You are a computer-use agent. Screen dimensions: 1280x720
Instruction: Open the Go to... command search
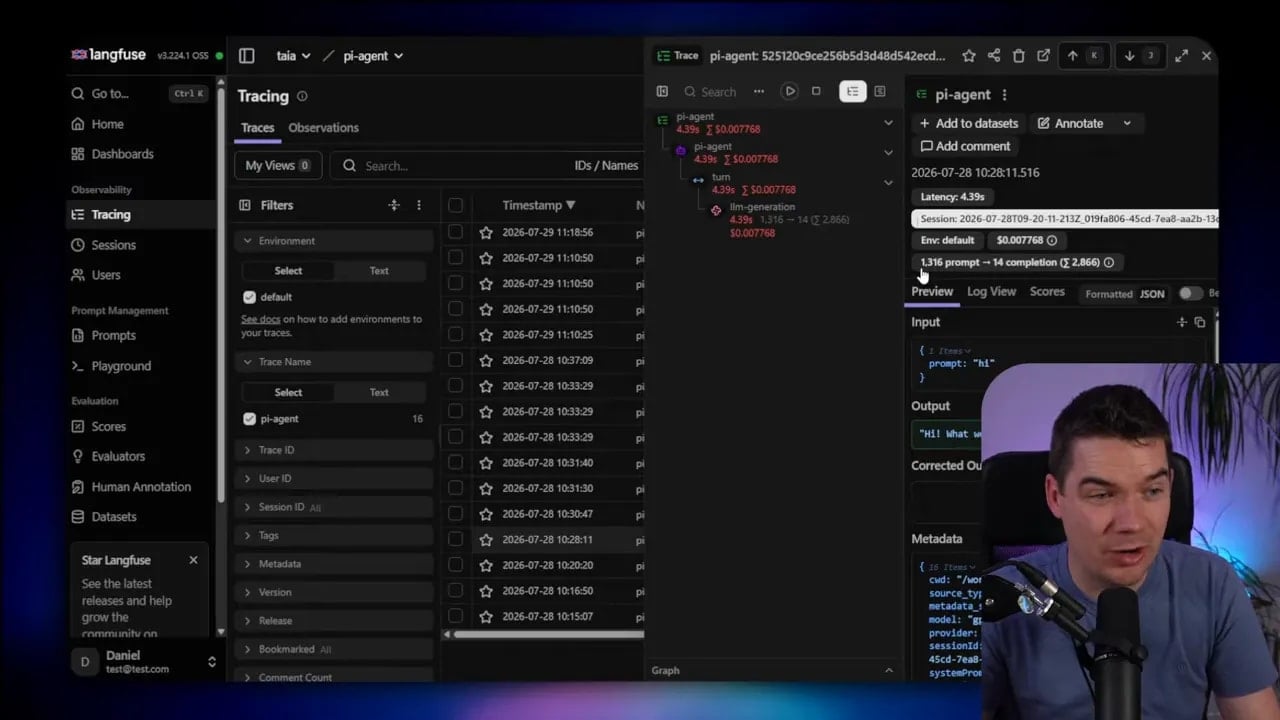(x=139, y=94)
